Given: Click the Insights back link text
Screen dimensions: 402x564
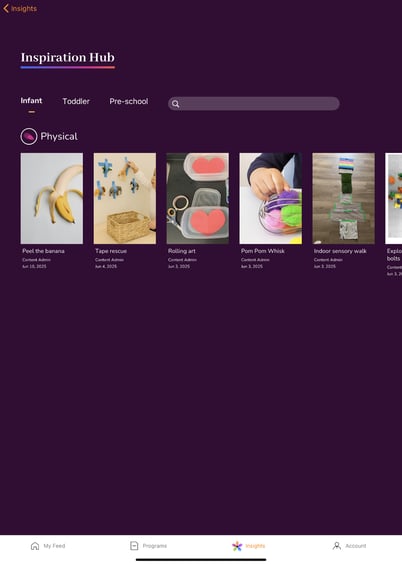Looking at the screenshot, I should (x=24, y=9).
